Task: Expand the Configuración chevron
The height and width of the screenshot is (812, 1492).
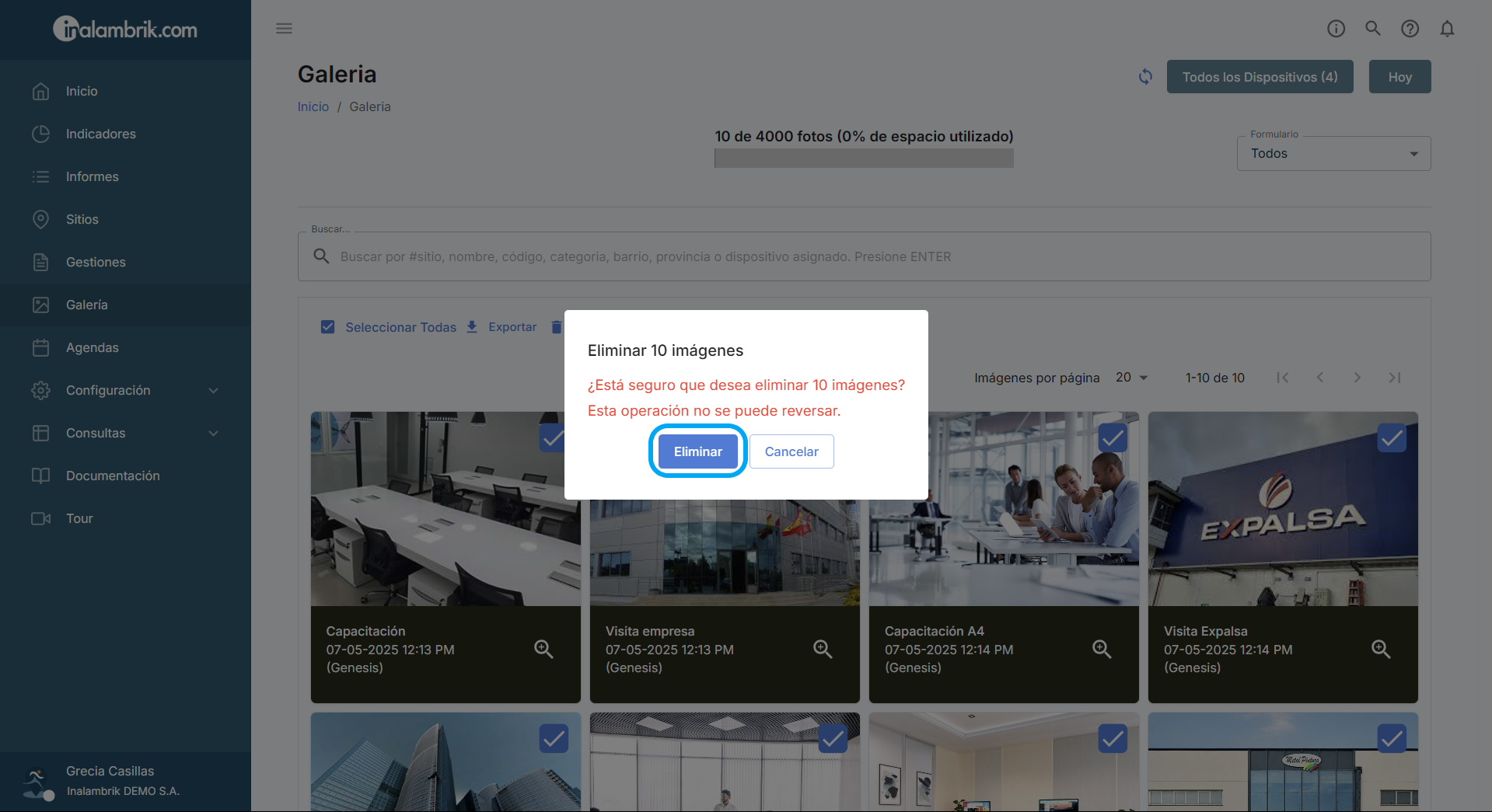Action: coord(214,390)
